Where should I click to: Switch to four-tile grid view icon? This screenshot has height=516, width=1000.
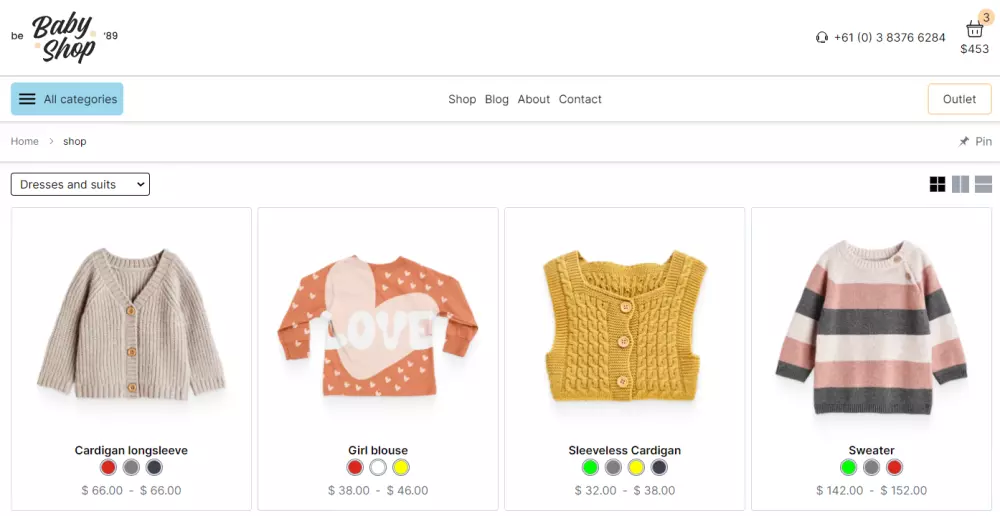pyautogui.click(x=938, y=184)
